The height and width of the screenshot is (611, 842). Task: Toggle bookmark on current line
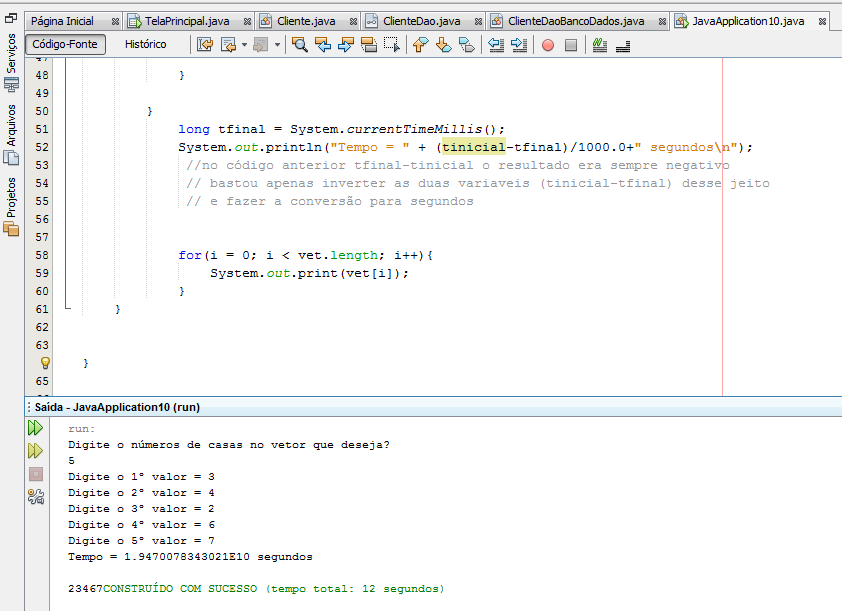click(x=467, y=45)
